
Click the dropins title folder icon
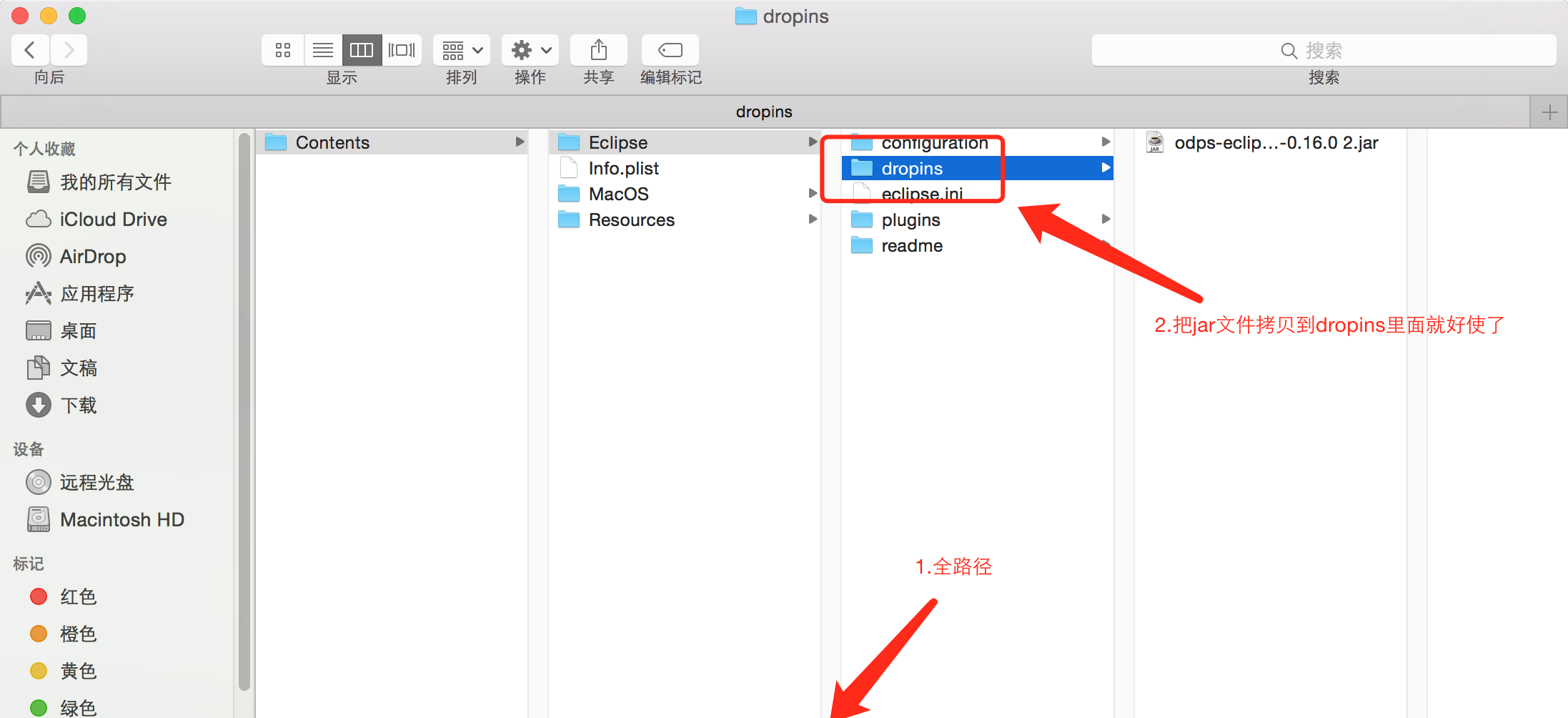coord(745,16)
